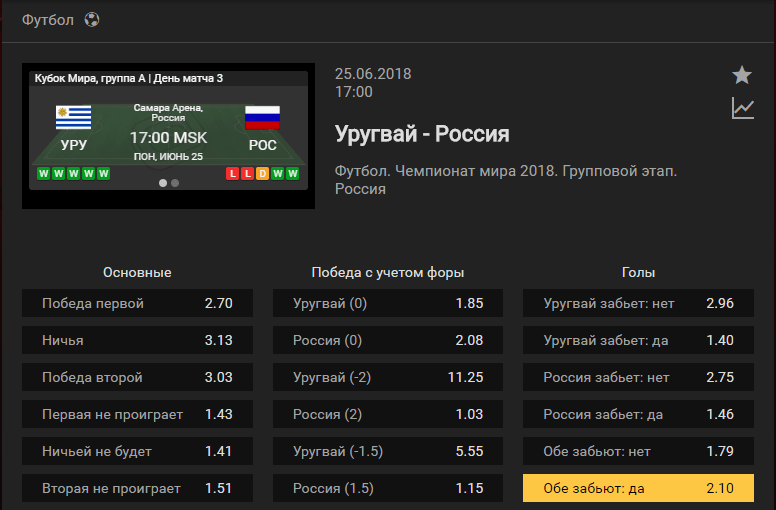Viewport: 776px width, 510px height.
Task: Pick Уругвай забьет: нет at 2.96
Action: [638, 303]
